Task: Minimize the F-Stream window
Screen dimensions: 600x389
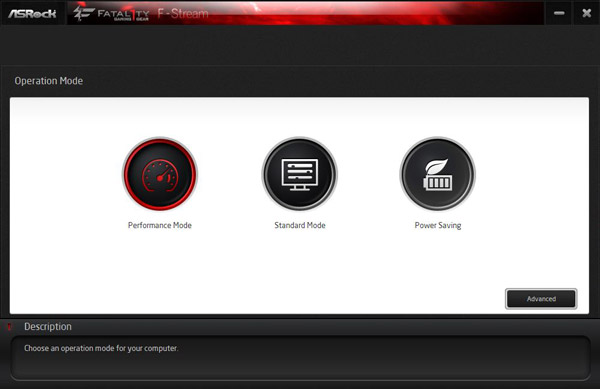Action: pos(559,13)
